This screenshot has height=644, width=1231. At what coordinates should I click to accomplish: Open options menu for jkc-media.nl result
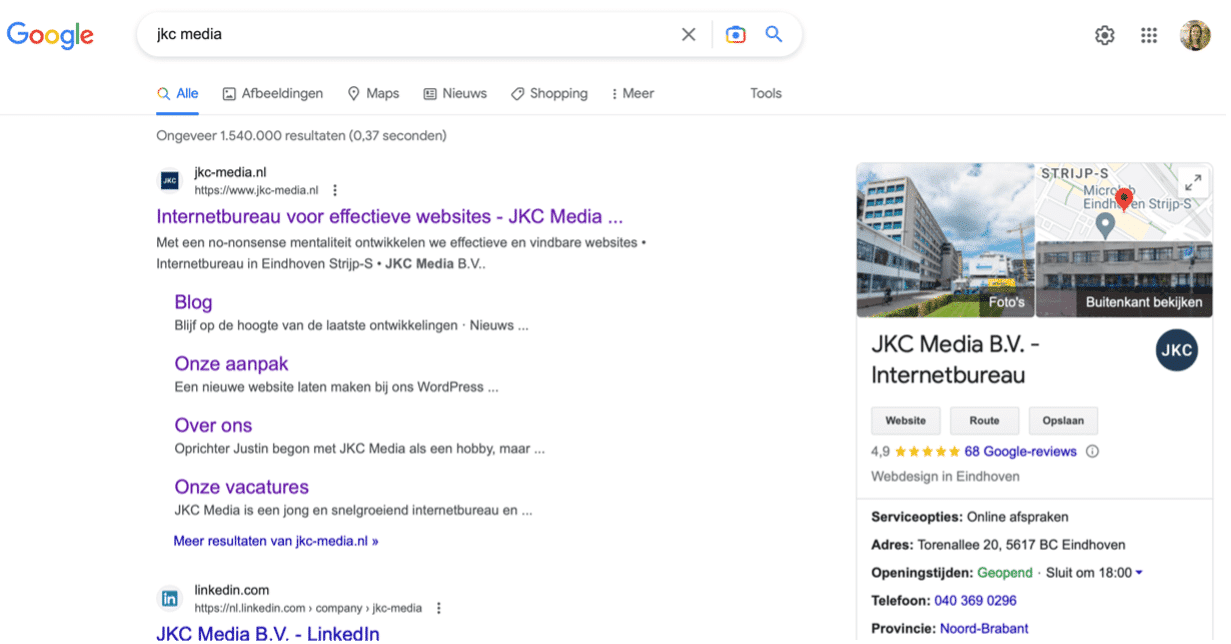pos(335,190)
